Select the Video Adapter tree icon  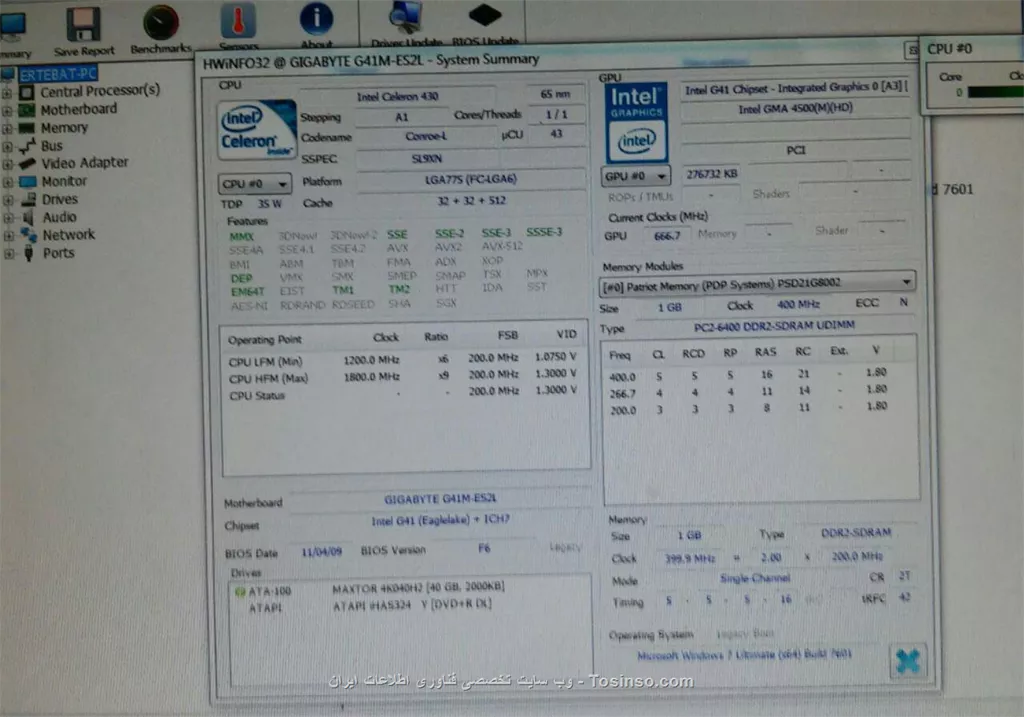27,163
